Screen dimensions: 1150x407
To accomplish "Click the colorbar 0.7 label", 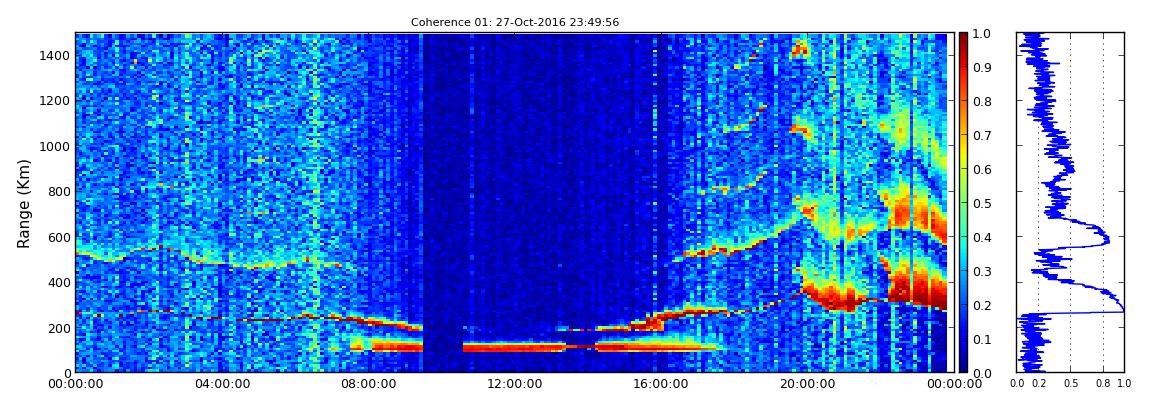I will pos(981,135).
